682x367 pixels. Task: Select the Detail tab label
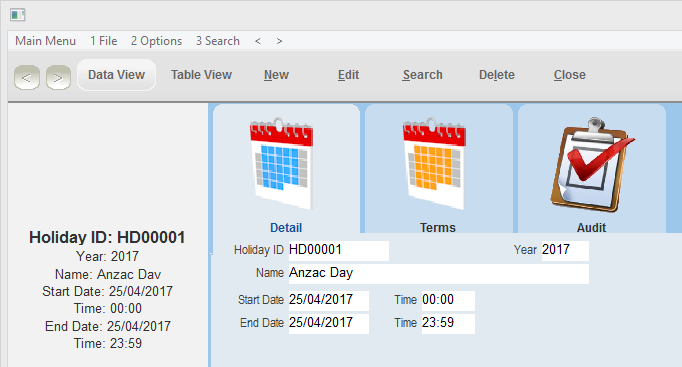click(x=286, y=227)
